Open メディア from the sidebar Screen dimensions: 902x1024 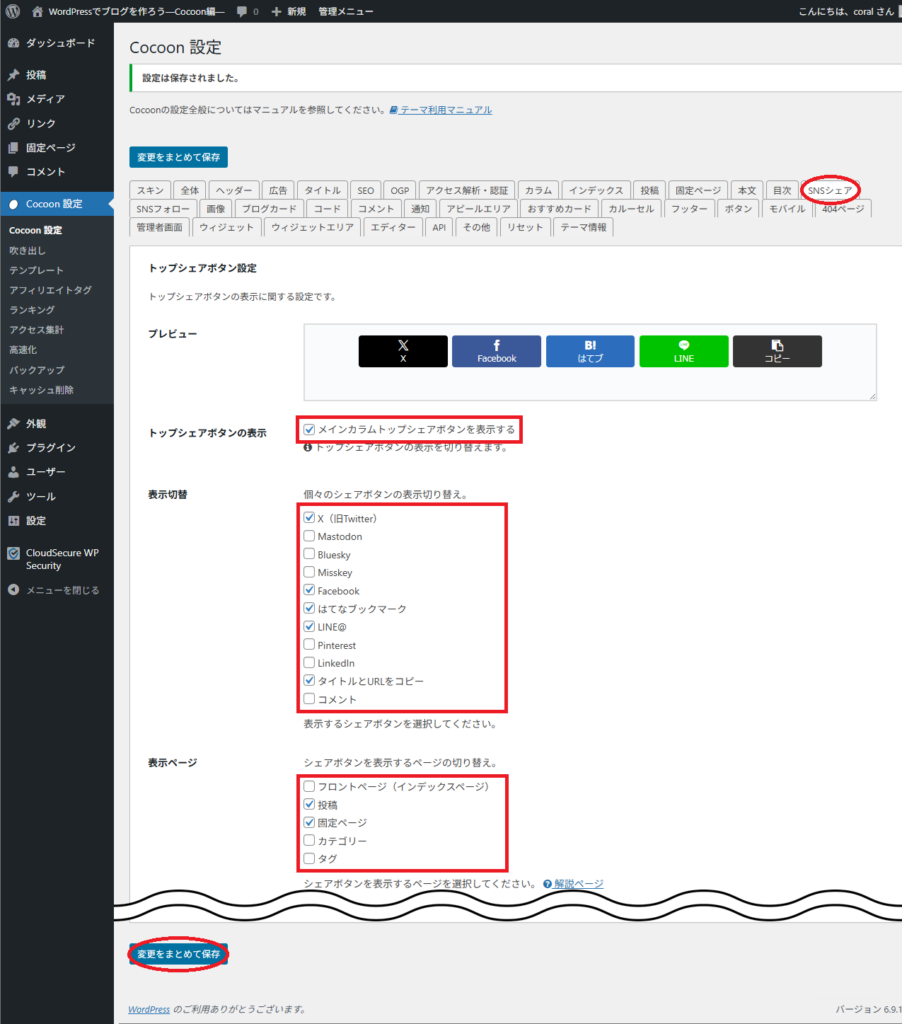(x=45, y=99)
